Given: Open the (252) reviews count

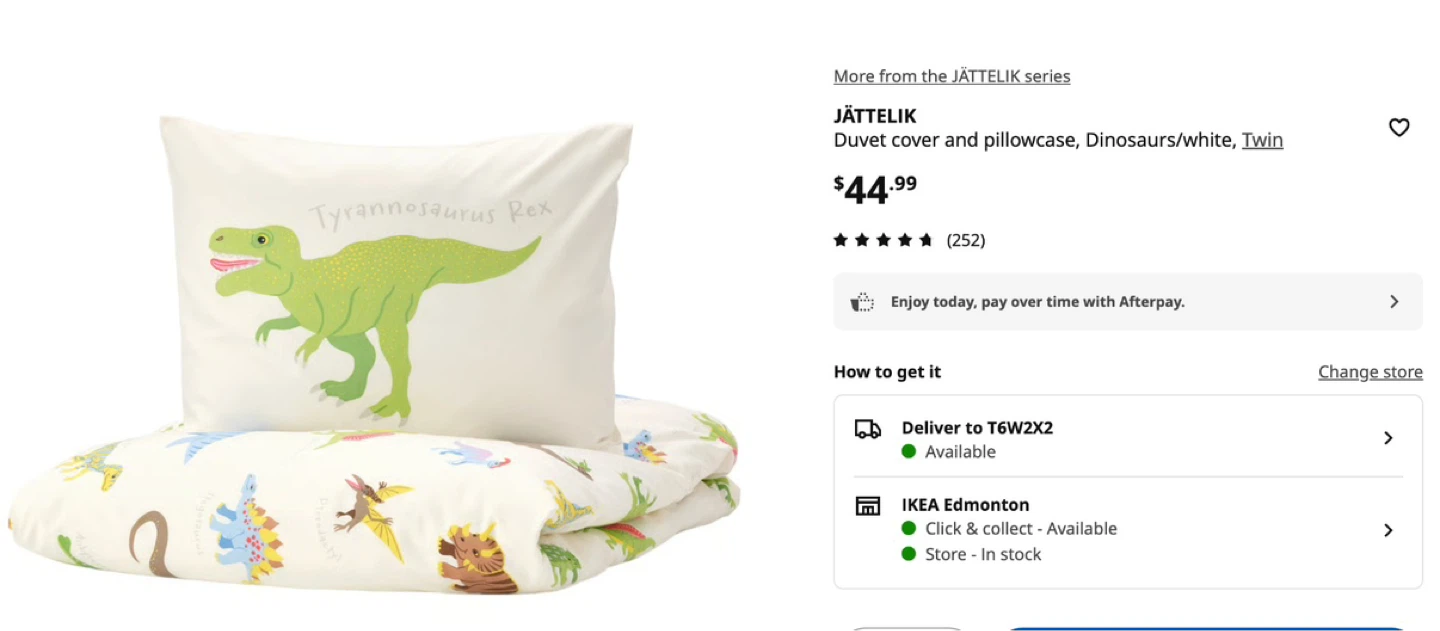Looking at the screenshot, I should click(966, 240).
